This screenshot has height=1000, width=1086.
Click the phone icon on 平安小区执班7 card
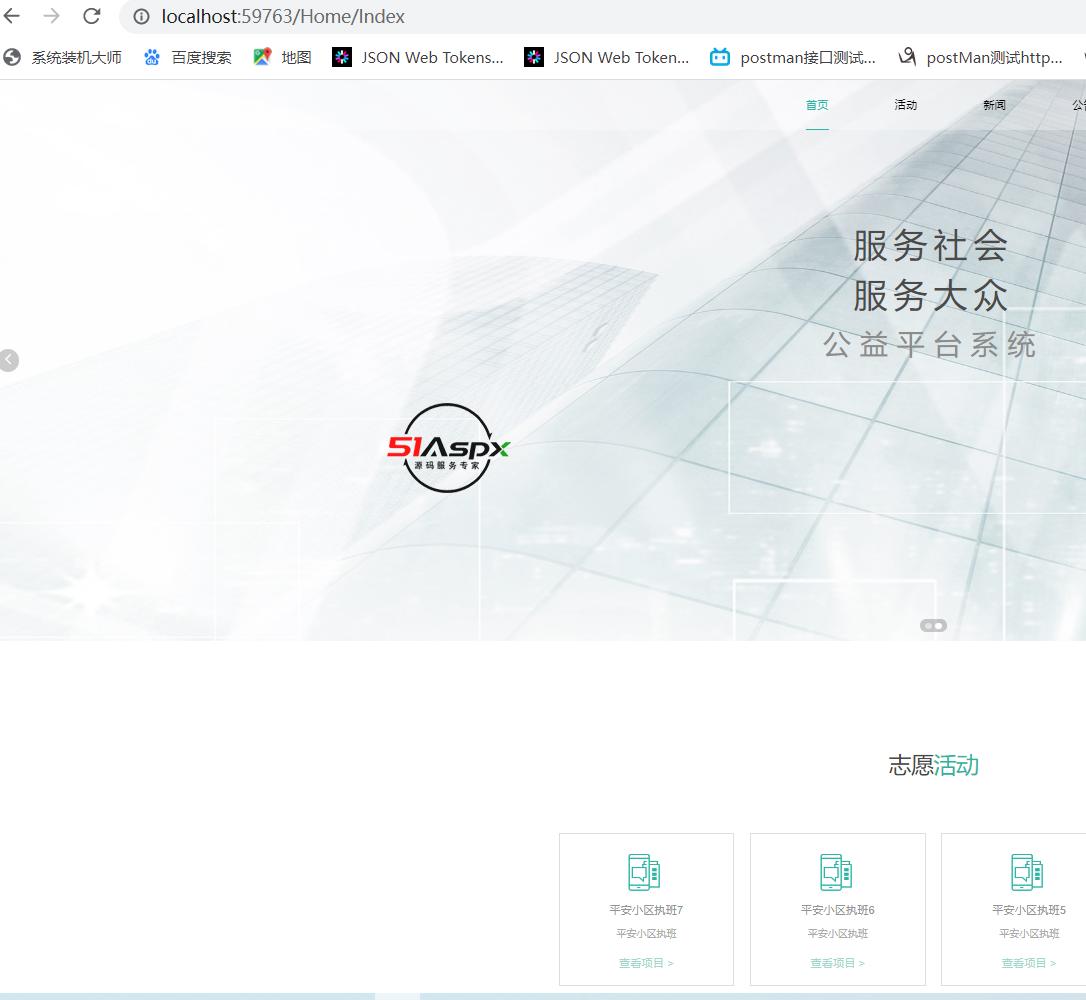pos(644,872)
